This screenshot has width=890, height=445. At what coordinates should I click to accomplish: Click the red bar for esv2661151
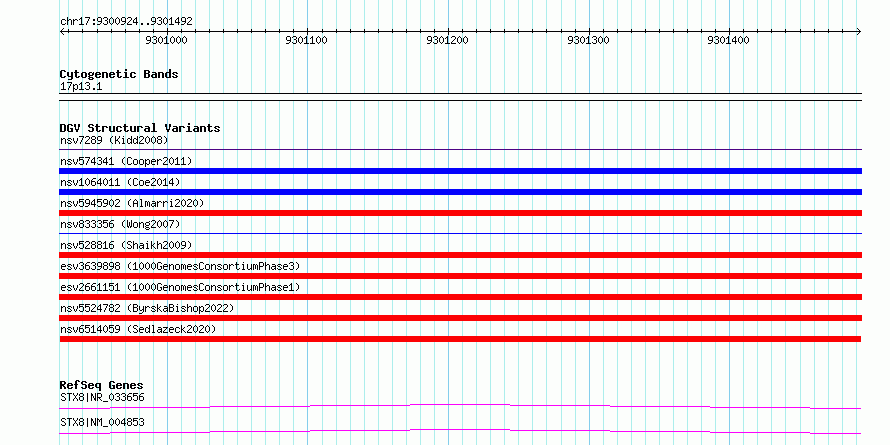coord(460,297)
